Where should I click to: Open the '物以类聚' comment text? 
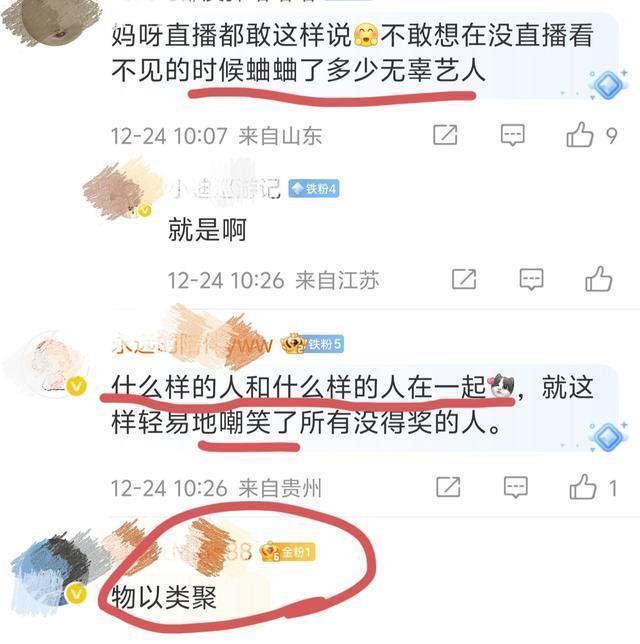pyautogui.click(x=164, y=598)
